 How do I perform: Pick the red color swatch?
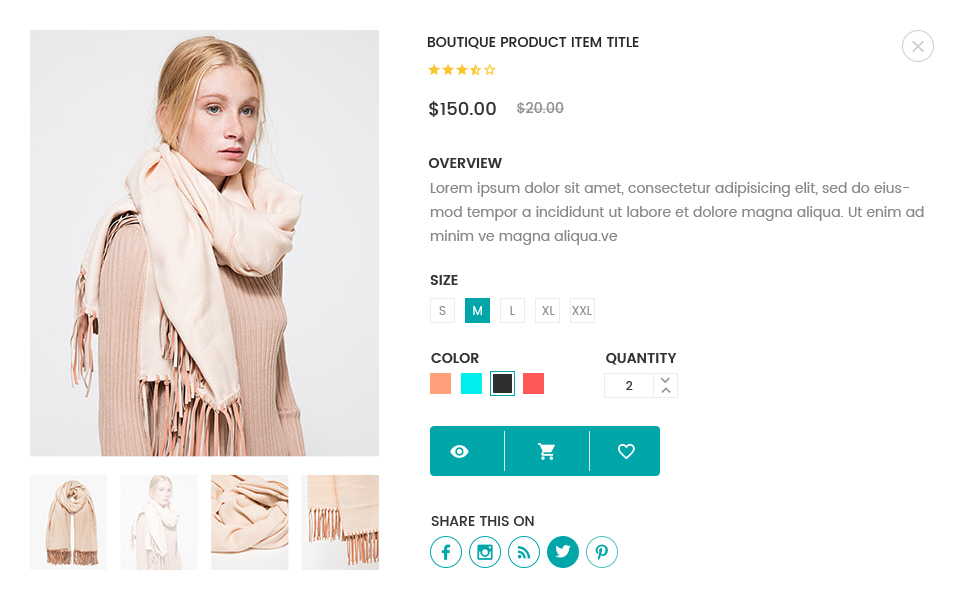pyautogui.click(x=534, y=384)
